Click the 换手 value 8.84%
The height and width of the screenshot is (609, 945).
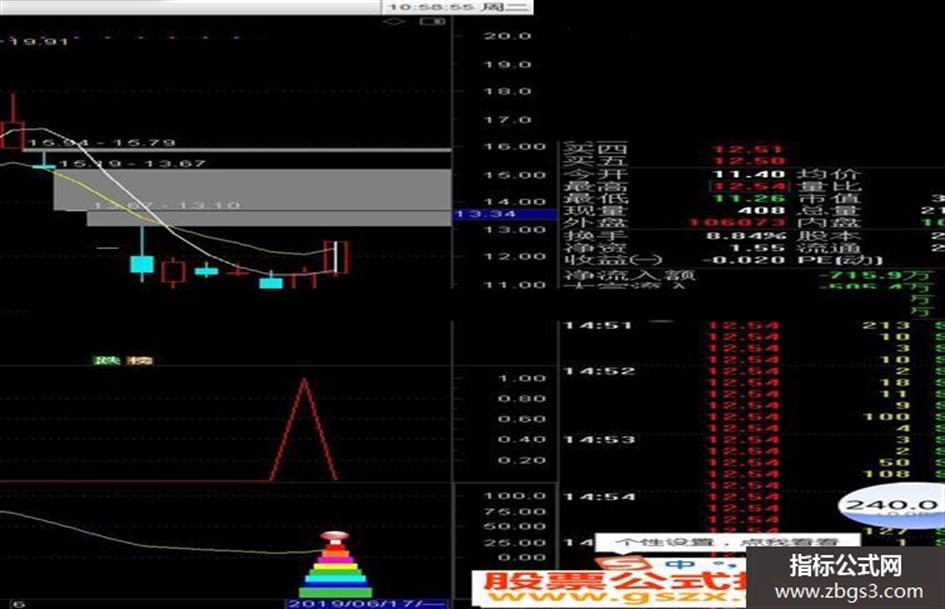[x=746, y=236]
